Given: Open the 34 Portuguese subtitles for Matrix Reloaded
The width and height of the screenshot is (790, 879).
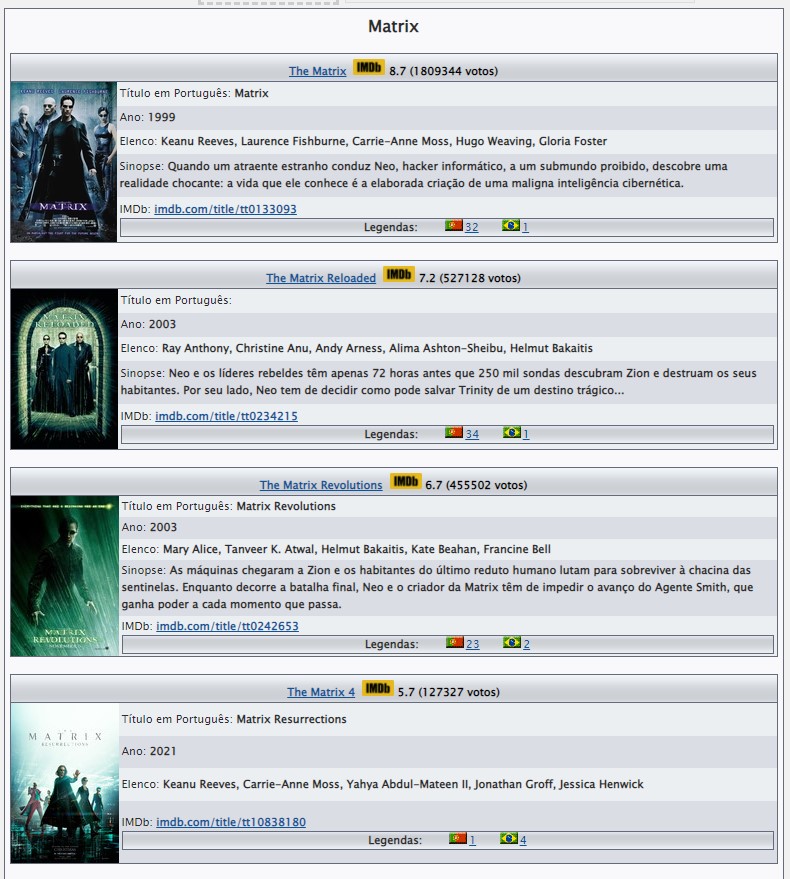Looking at the screenshot, I should click(x=472, y=434).
